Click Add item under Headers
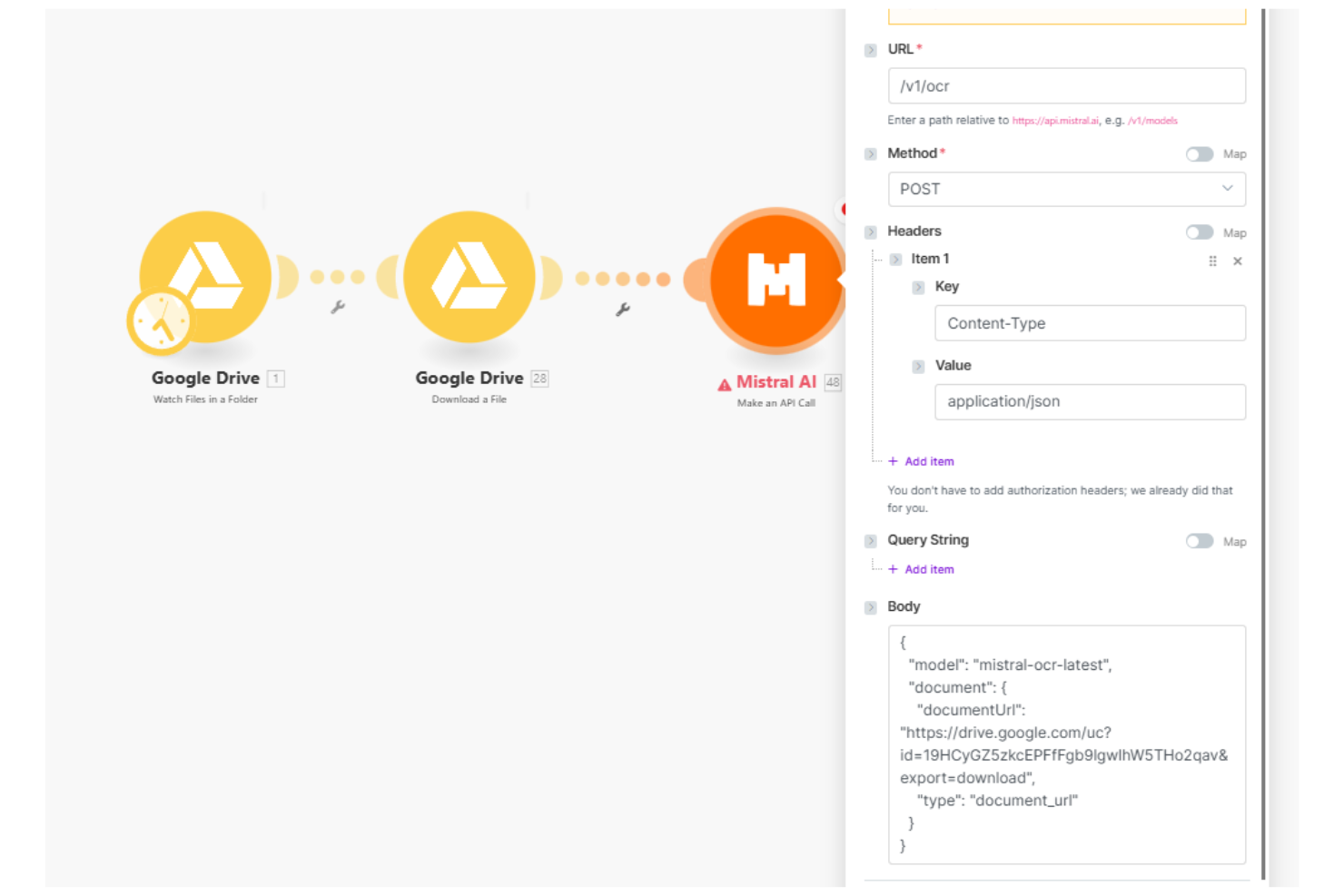Viewport: 1344px width, 896px height. 921,461
